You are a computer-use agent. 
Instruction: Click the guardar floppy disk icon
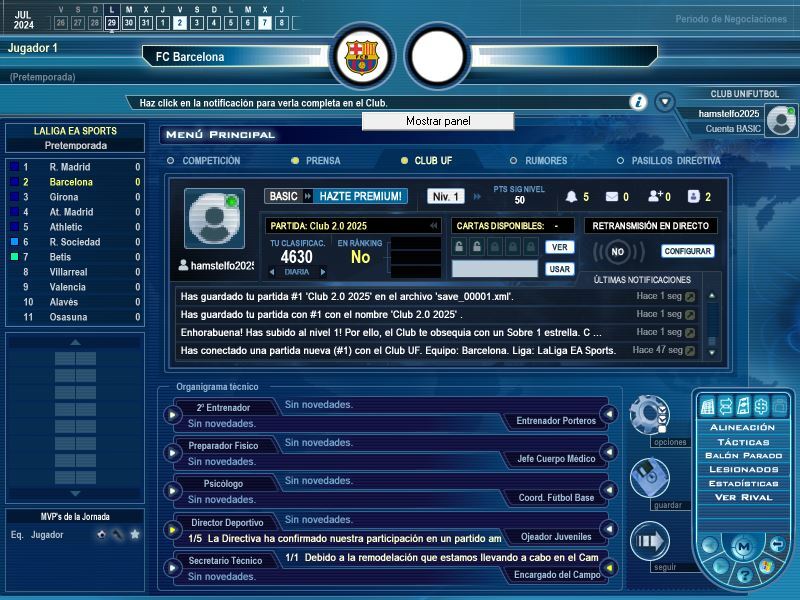pos(648,477)
